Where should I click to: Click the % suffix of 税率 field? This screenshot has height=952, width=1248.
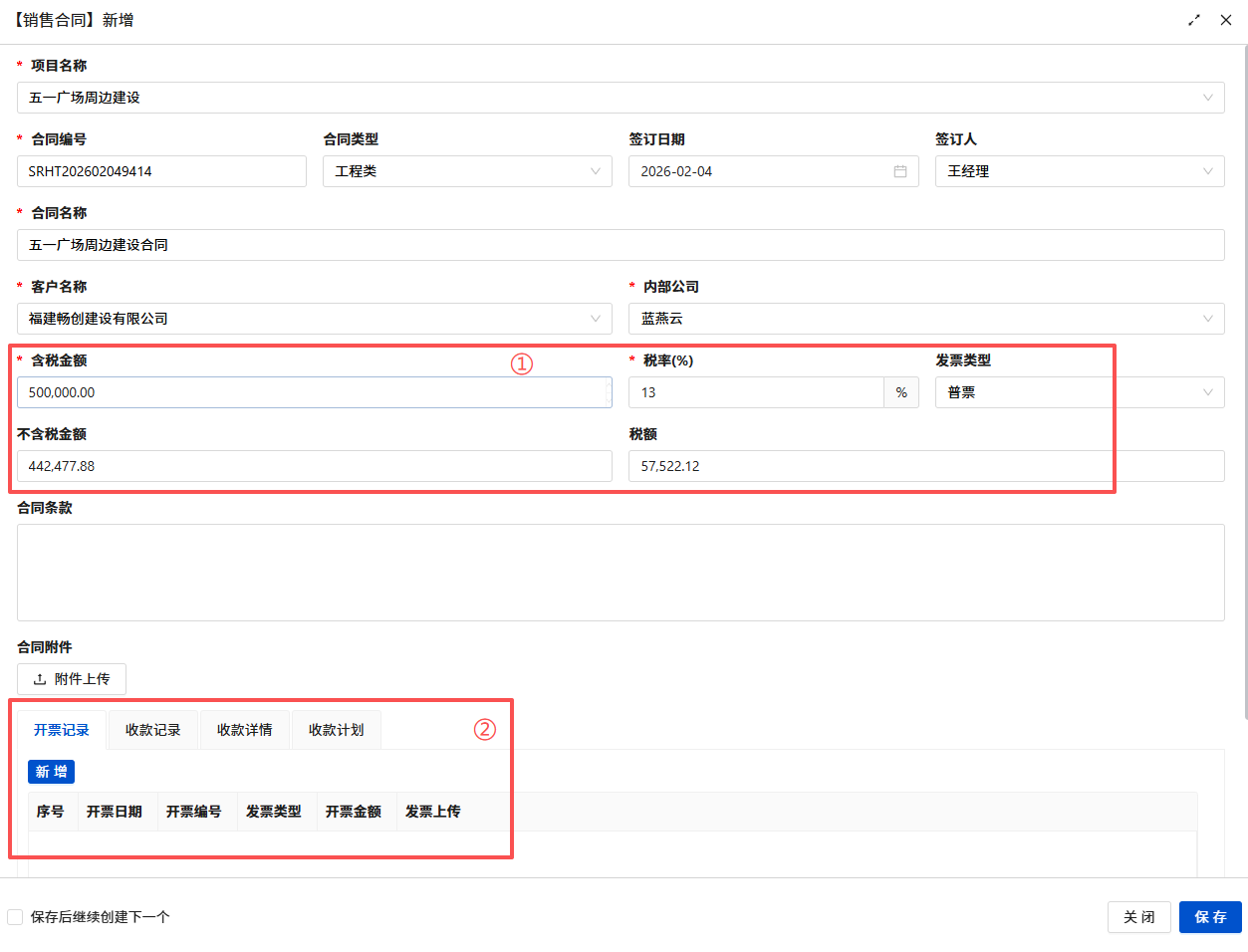pos(901,392)
